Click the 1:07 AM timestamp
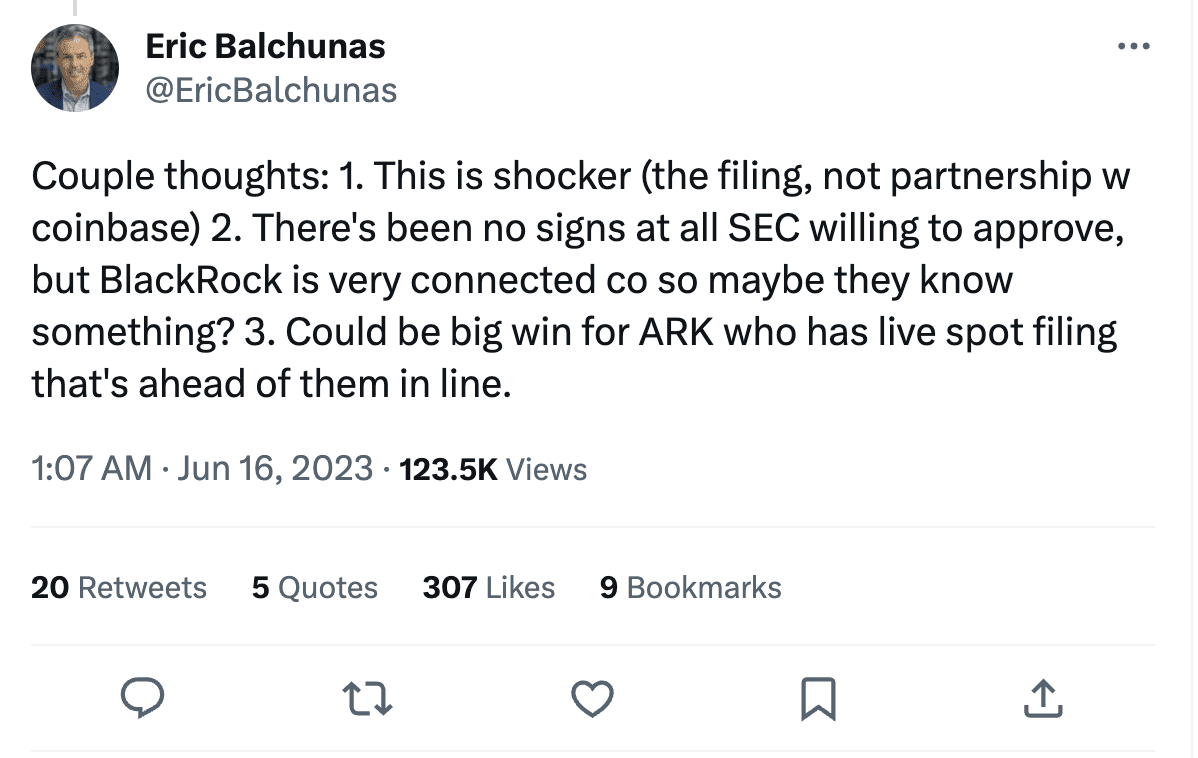Screen dimensions: 1198x758 91,468
